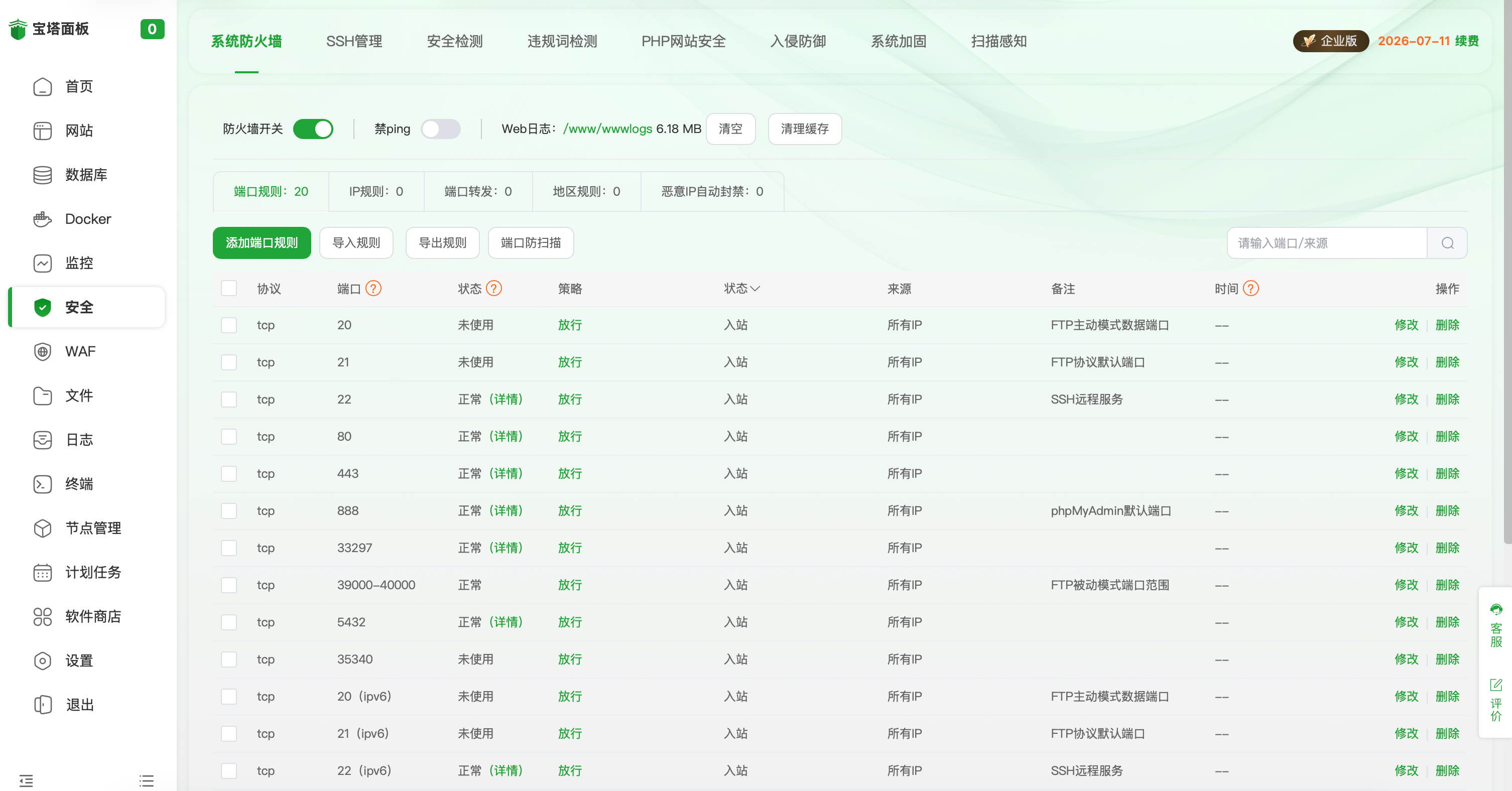Image resolution: width=1512 pixels, height=791 pixels.
Task: Tick the select-all checkbox in table header
Action: 229,288
